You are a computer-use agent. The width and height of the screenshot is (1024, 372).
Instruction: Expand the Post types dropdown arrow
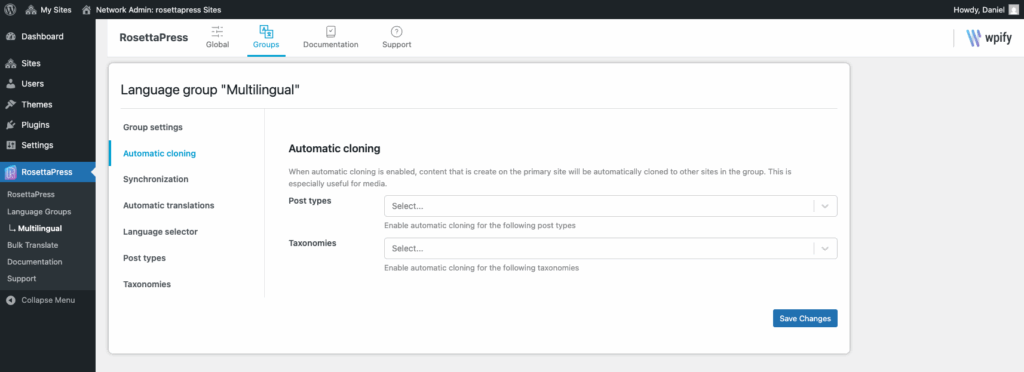[x=825, y=206]
